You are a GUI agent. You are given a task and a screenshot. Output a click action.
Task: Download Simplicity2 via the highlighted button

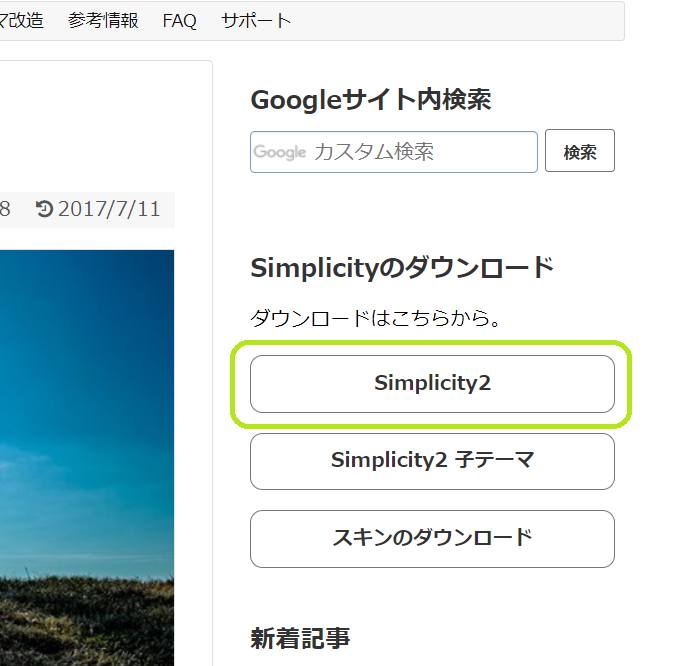[x=432, y=384]
